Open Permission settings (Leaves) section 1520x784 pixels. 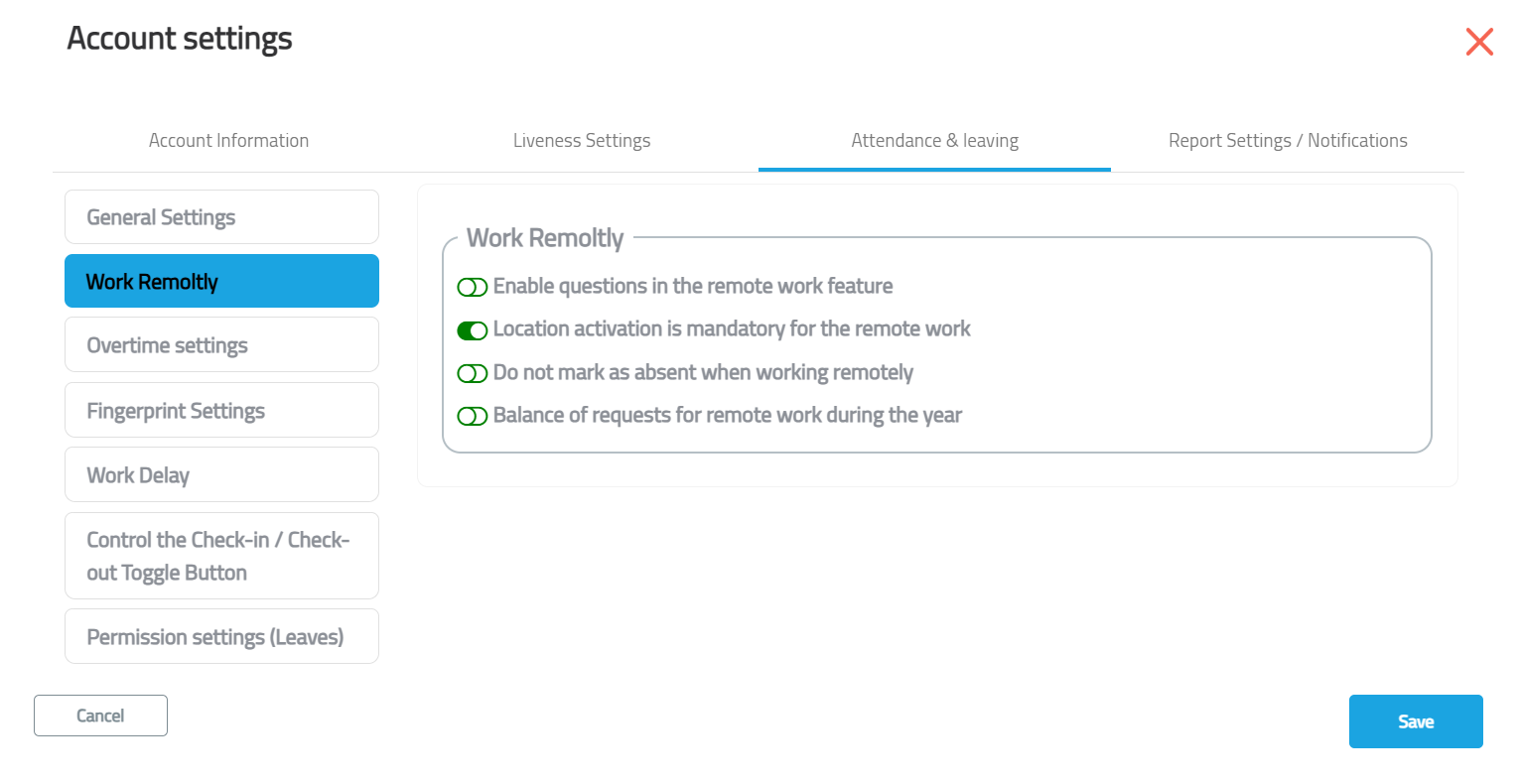221,636
